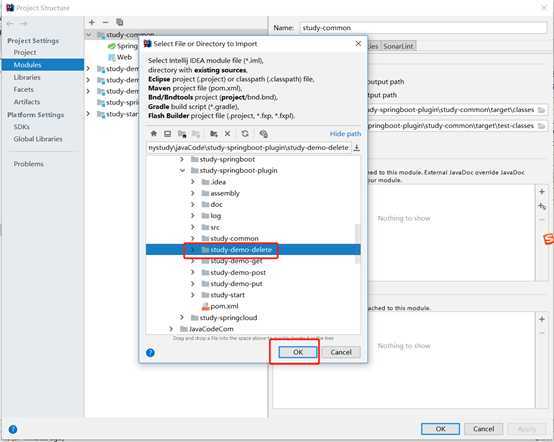554x442 pixels.
Task: Collapse the study-springboot-plugin folder
Action: [182, 171]
